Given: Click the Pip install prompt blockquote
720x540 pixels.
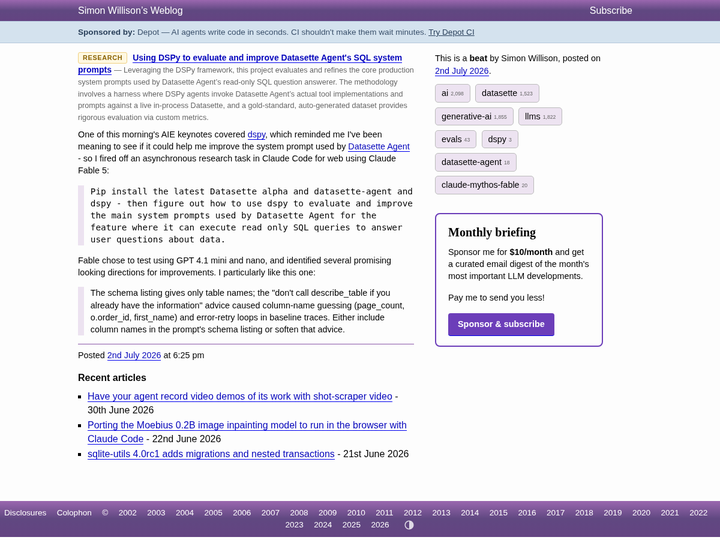Looking at the screenshot, I should tap(246, 215).
